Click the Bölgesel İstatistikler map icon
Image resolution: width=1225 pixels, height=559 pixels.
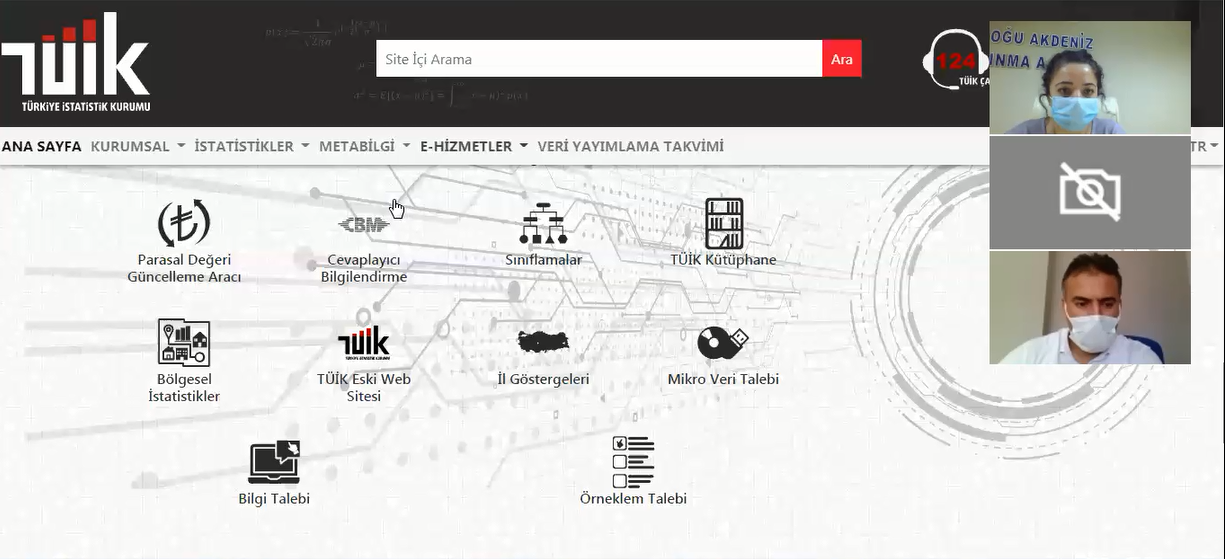coord(184,343)
